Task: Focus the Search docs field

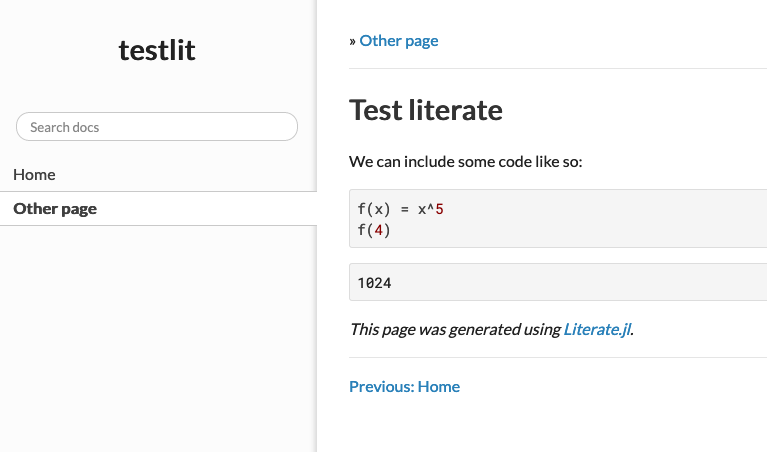Action: point(157,127)
